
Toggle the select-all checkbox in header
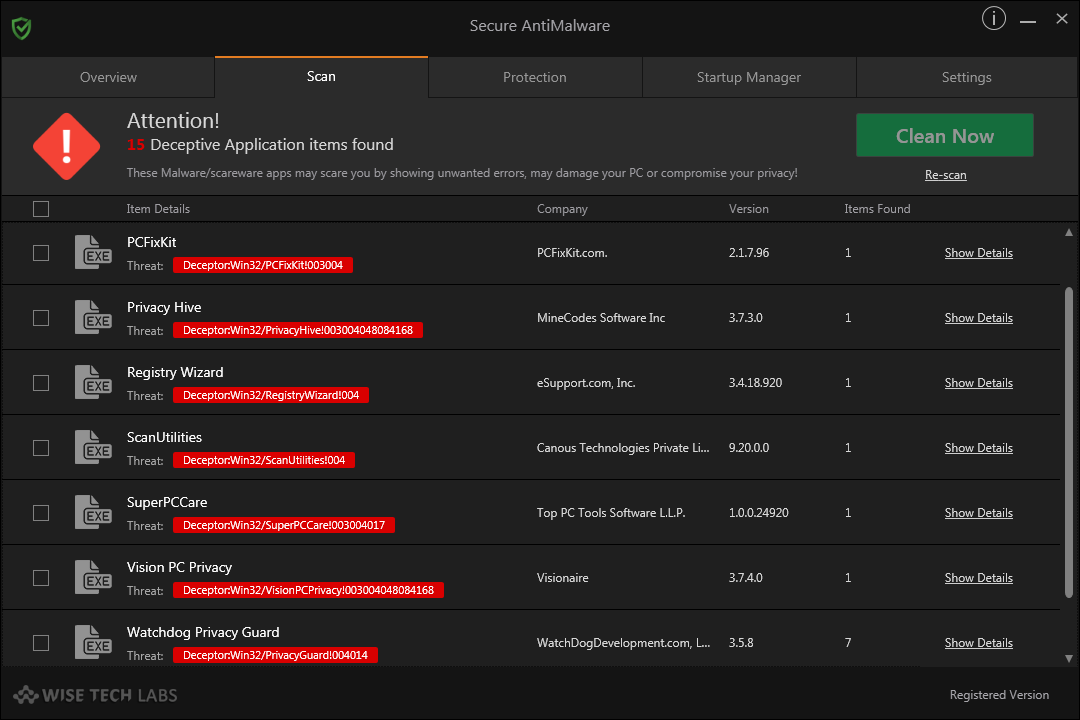[x=41, y=209]
